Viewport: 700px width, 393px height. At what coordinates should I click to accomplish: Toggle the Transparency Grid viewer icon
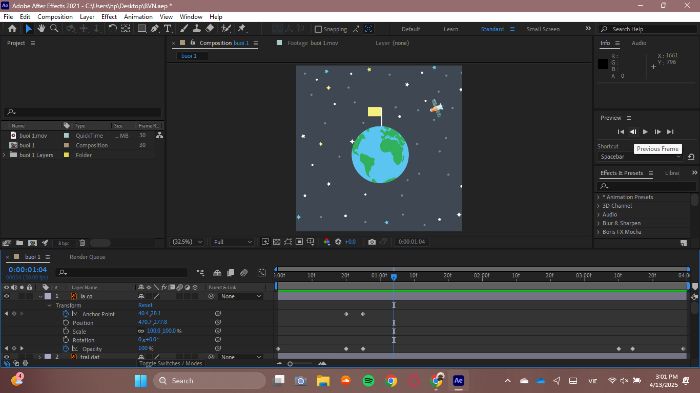pos(277,242)
